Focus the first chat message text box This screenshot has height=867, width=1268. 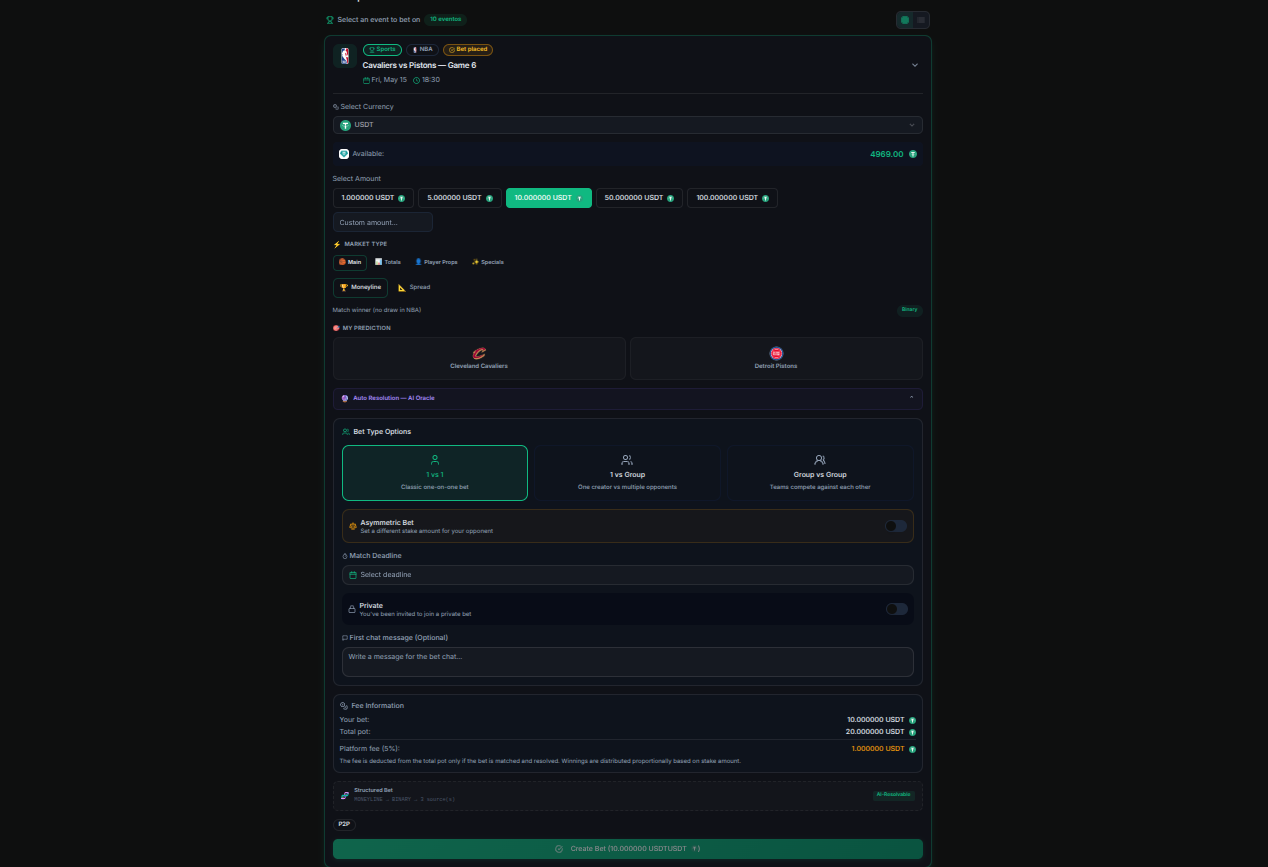628,662
